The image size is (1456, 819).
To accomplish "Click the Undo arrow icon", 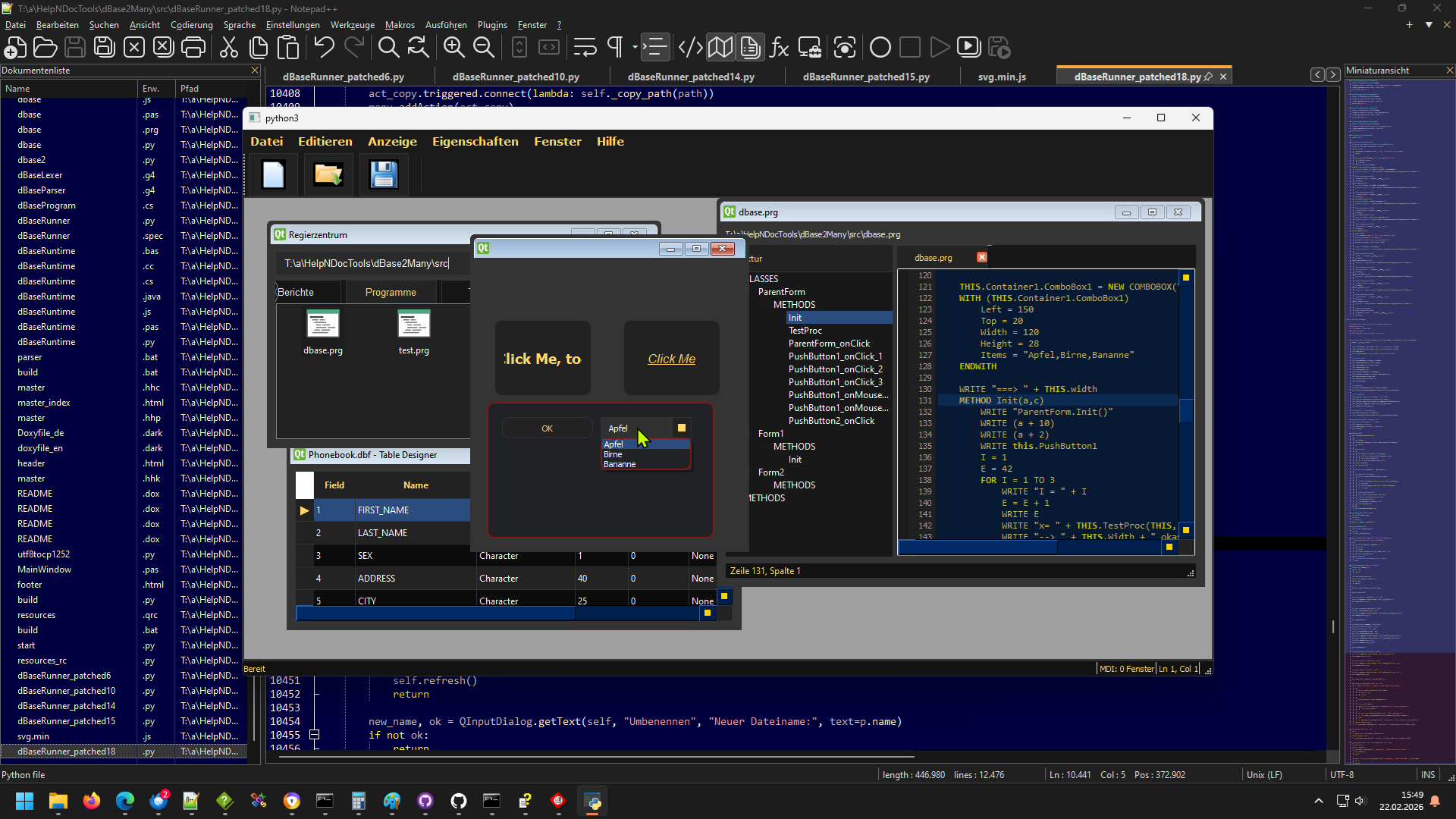I will coord(325,48).
